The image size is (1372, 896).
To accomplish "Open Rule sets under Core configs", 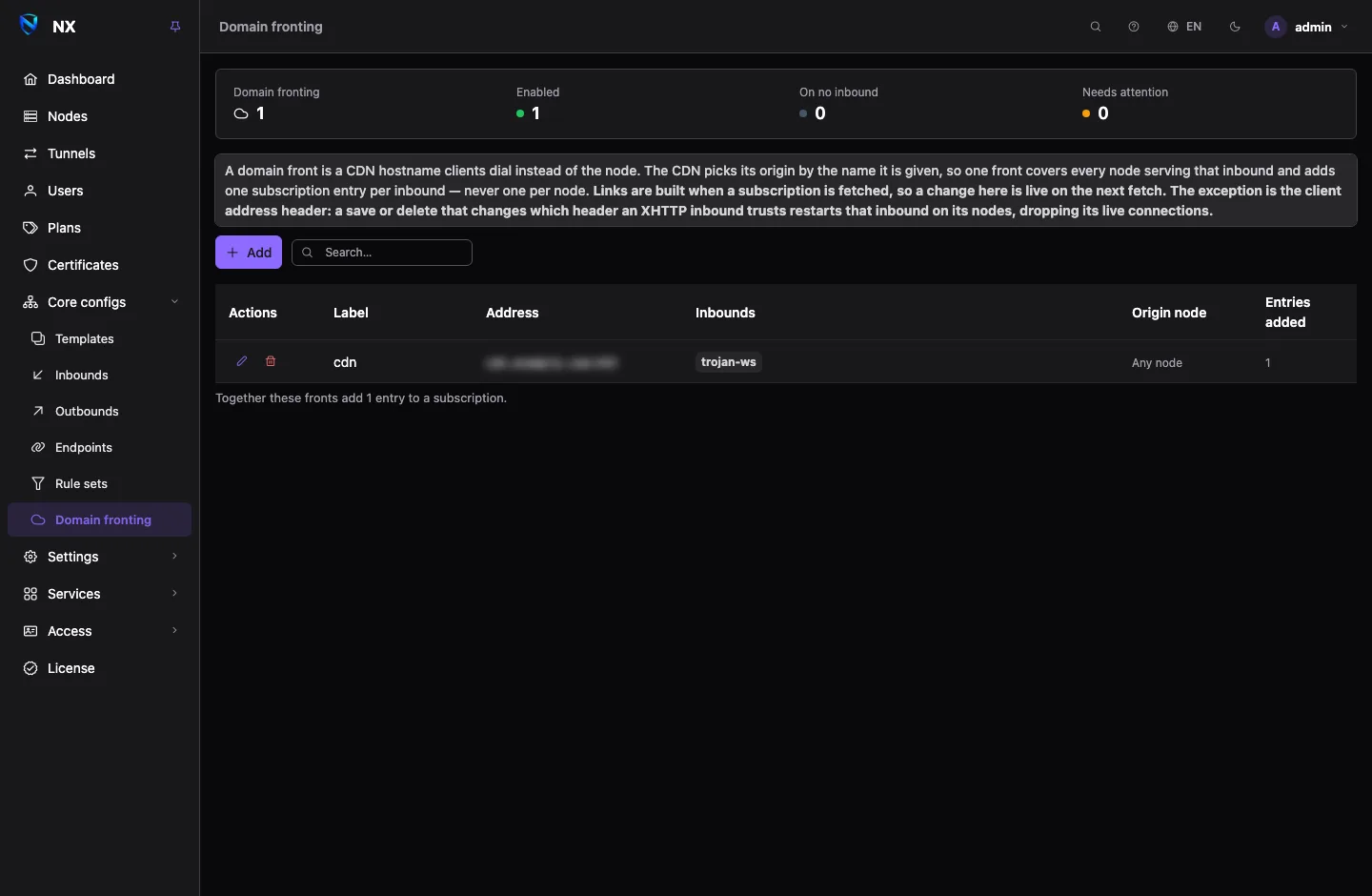I will 99,483.
